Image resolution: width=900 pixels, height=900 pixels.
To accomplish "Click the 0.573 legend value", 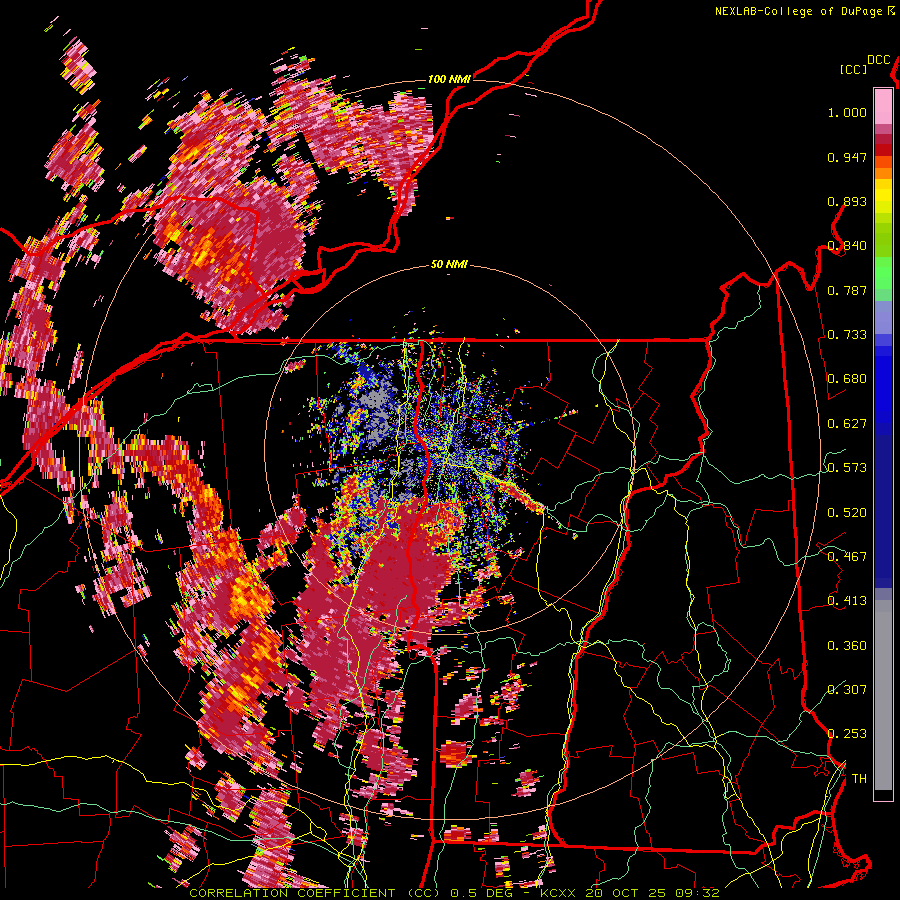I will pyautogui.click(x=847, y=468).
